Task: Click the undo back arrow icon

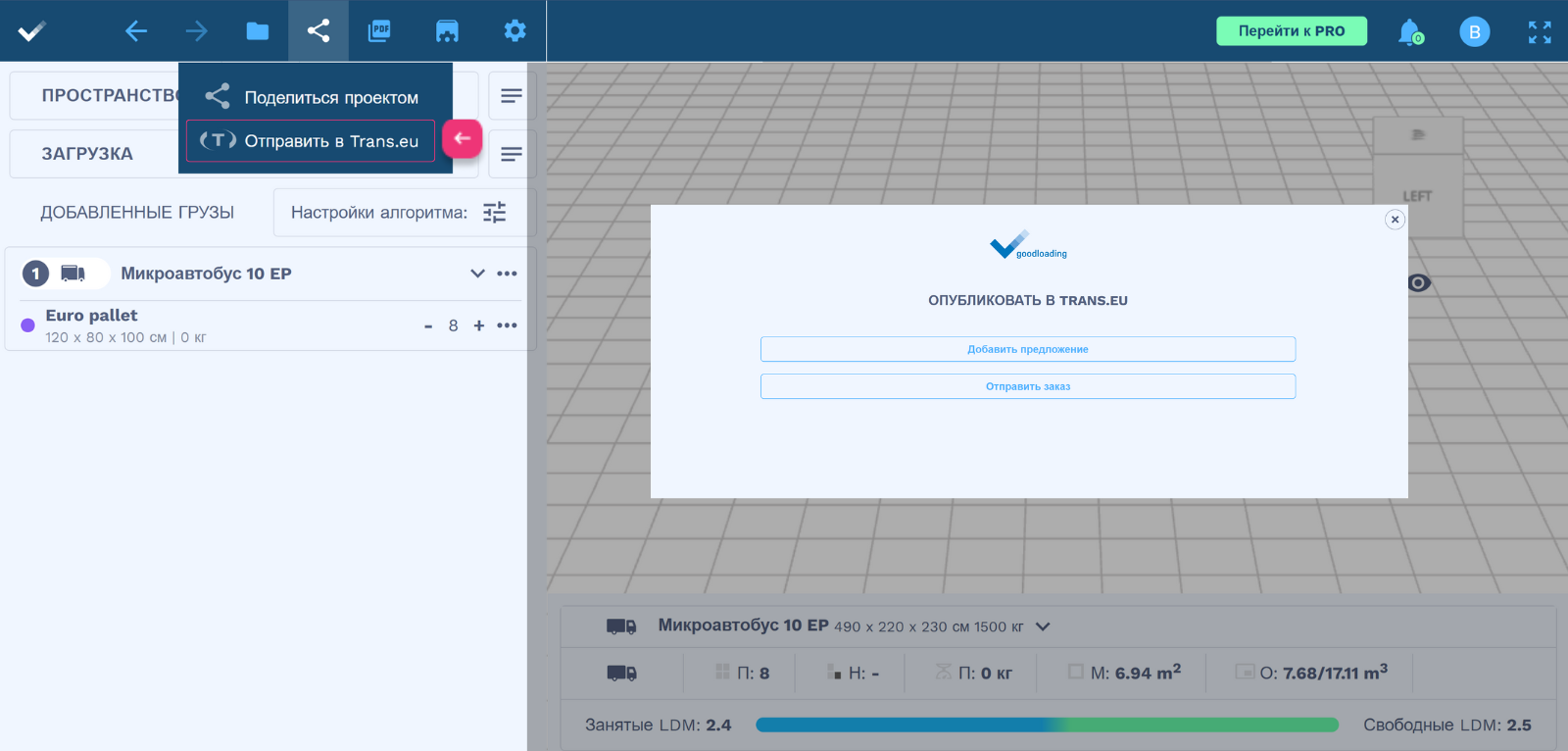Action: tap(136, 31)
